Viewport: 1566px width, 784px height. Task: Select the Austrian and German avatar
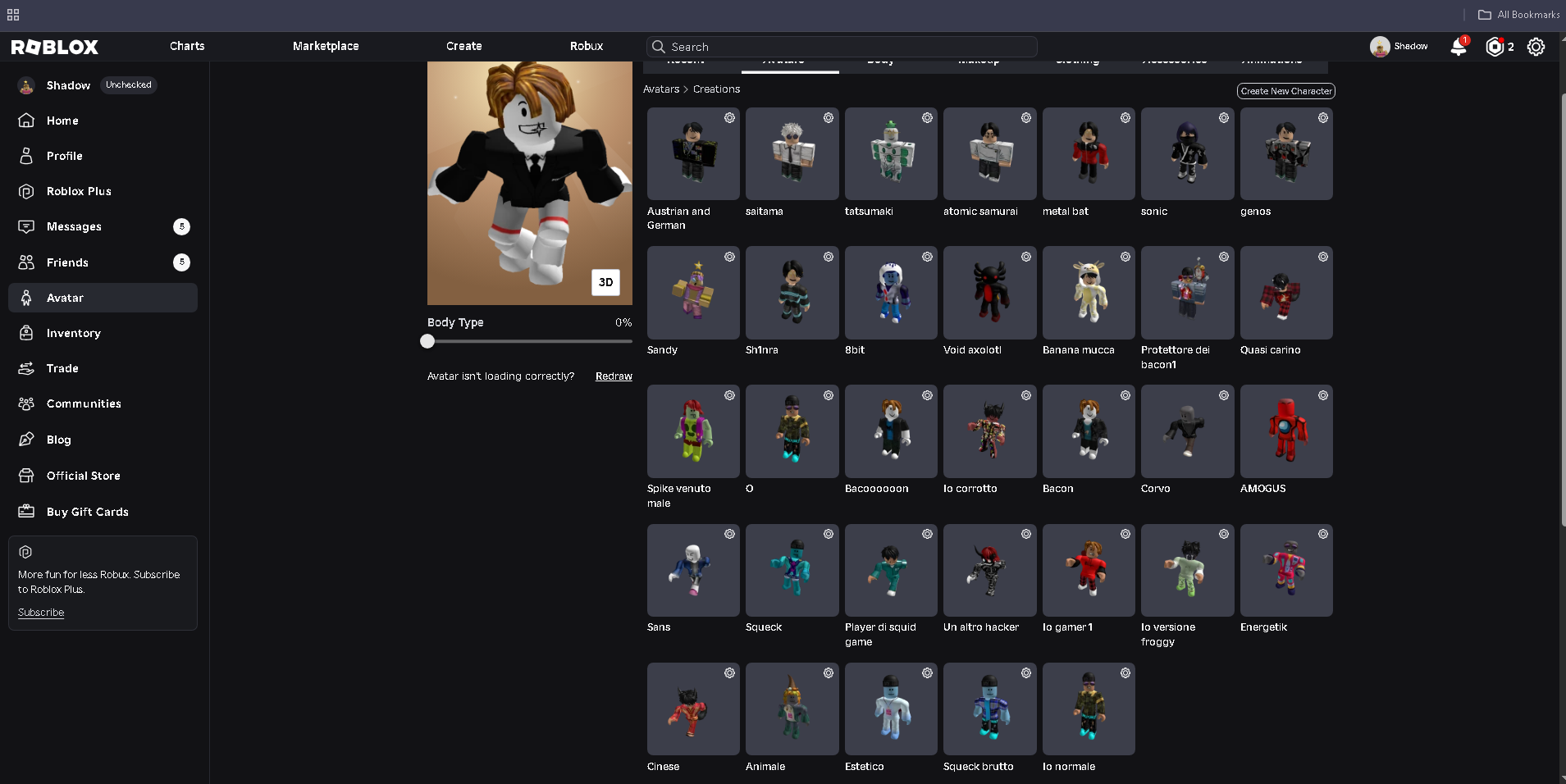[x=693, y=154]
